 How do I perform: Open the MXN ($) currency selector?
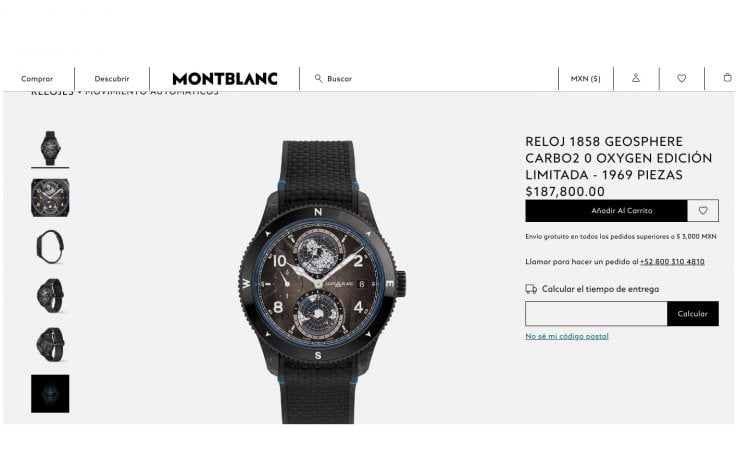(585, 78)
